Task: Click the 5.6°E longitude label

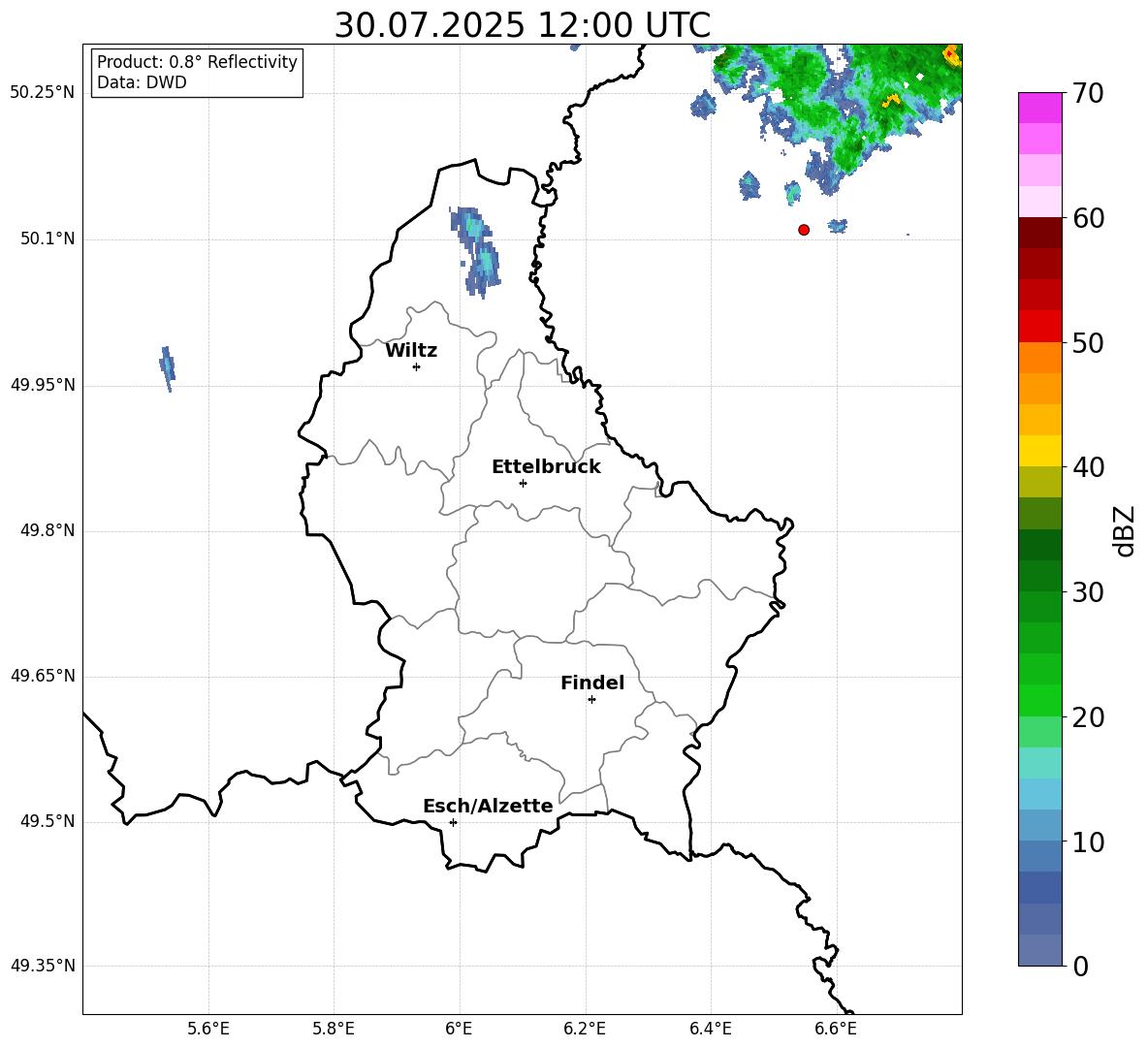Action: coord(208,1029)
